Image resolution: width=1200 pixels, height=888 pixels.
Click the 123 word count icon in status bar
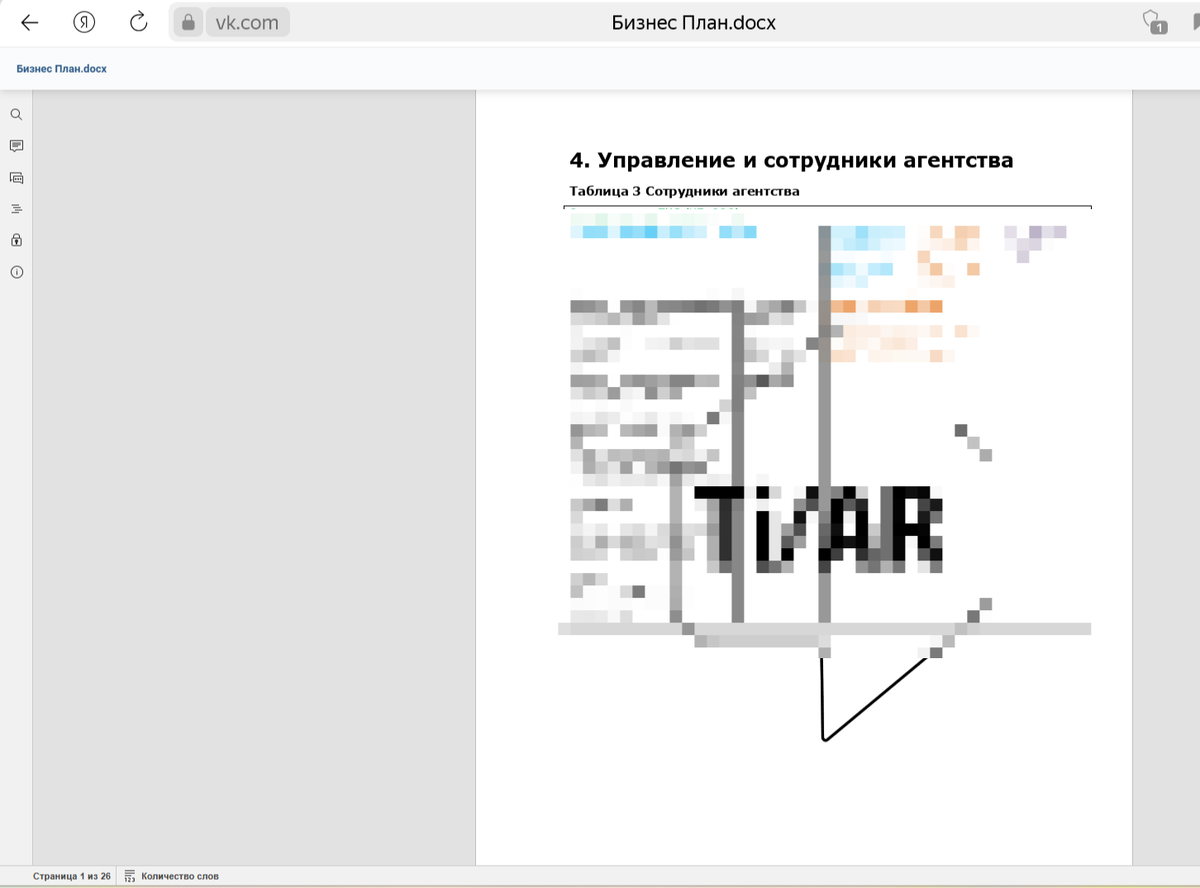[130, 875]
